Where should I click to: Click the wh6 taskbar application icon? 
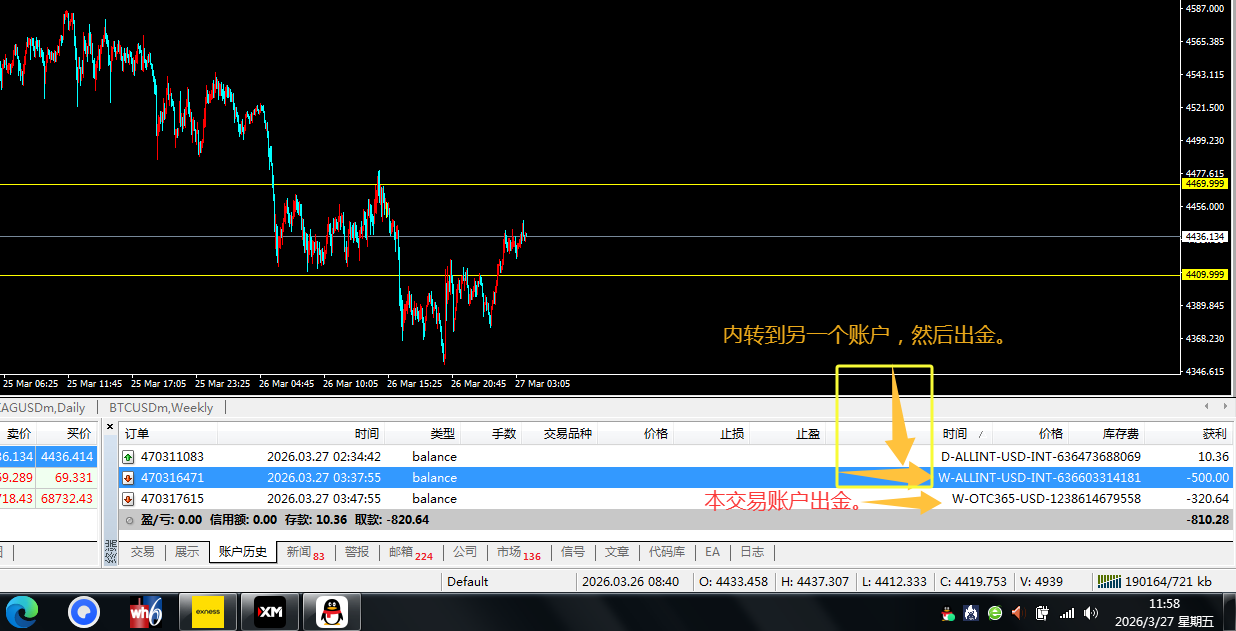point(146,611)
